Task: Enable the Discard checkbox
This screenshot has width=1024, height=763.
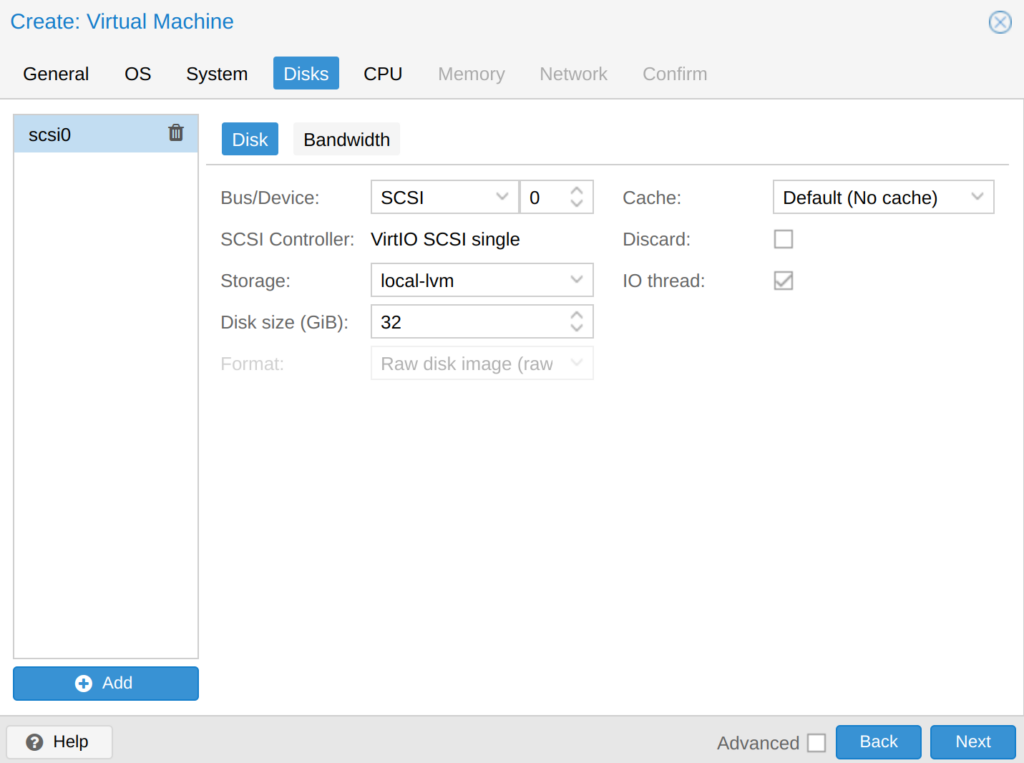Action: [x=783, y=239]
